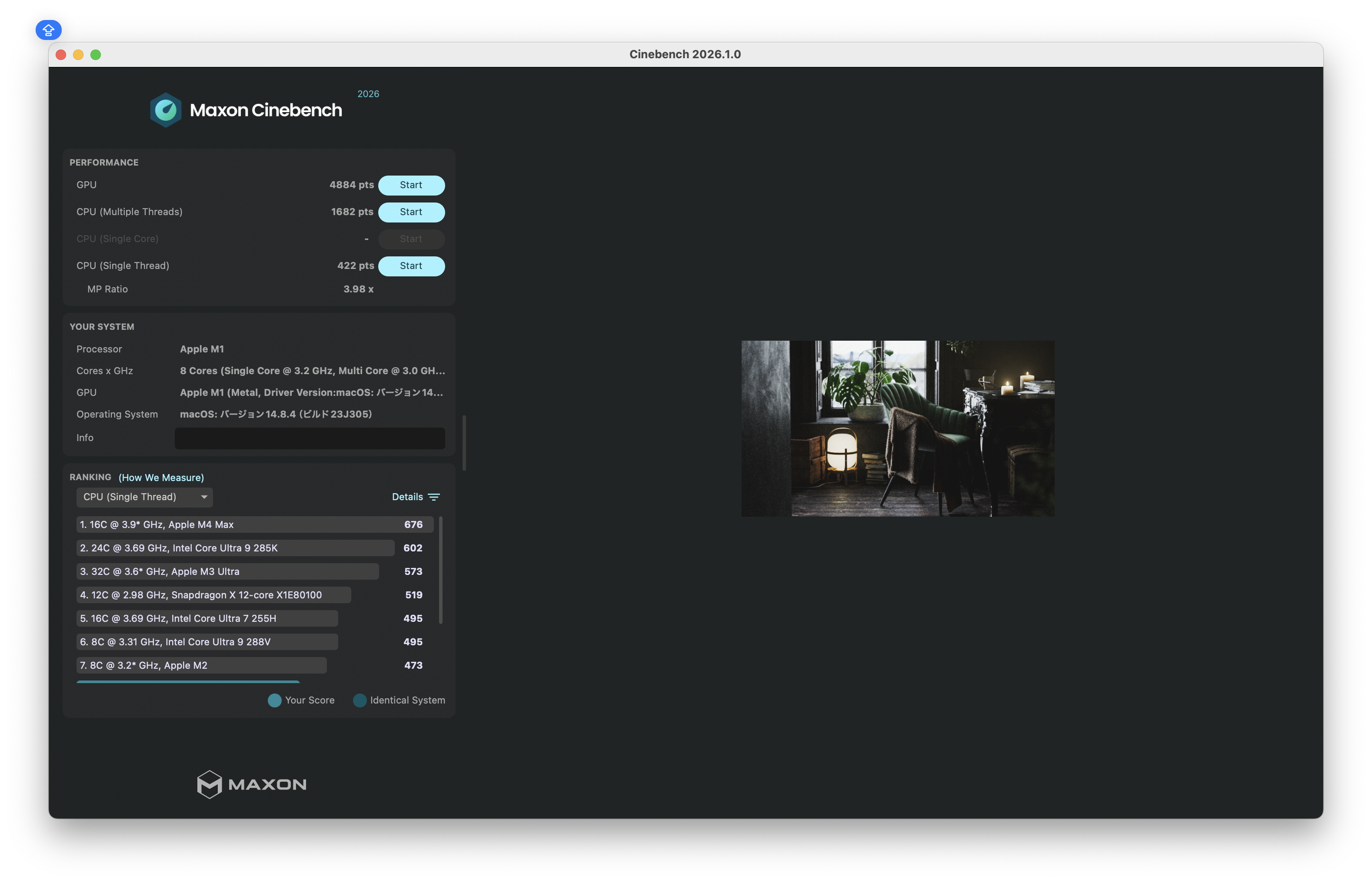Open the How We Measure link

click(x=161, y=478)
